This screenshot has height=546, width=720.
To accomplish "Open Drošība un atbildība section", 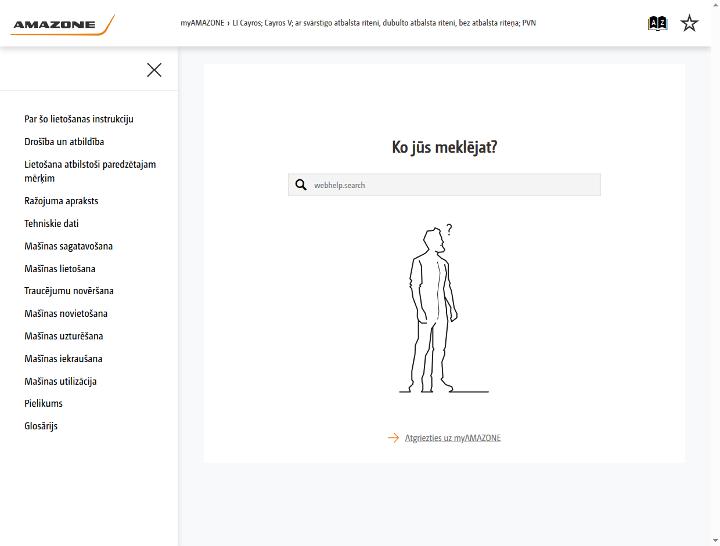I will [x=64, y=141].
